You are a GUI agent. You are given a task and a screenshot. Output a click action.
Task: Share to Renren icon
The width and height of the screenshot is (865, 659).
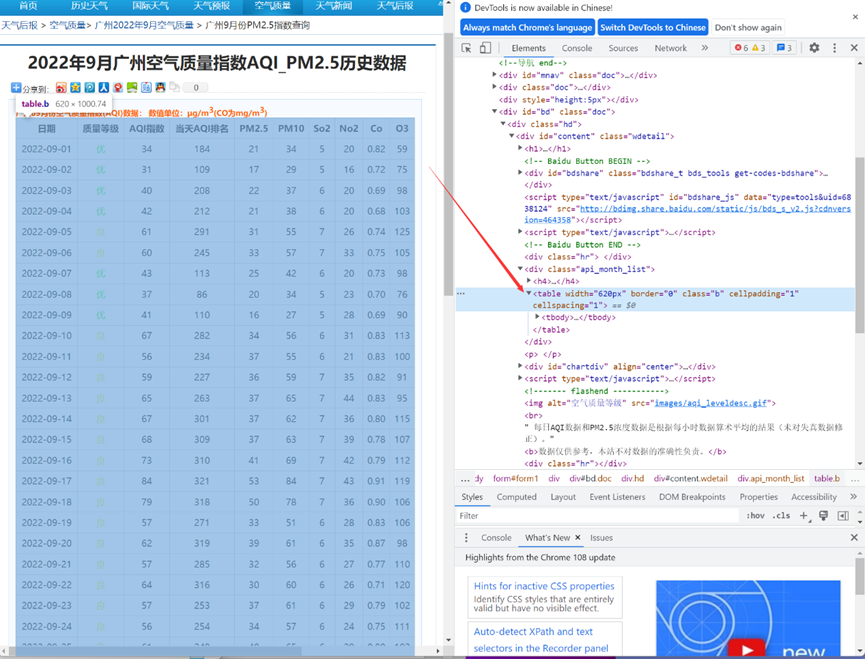104,87
